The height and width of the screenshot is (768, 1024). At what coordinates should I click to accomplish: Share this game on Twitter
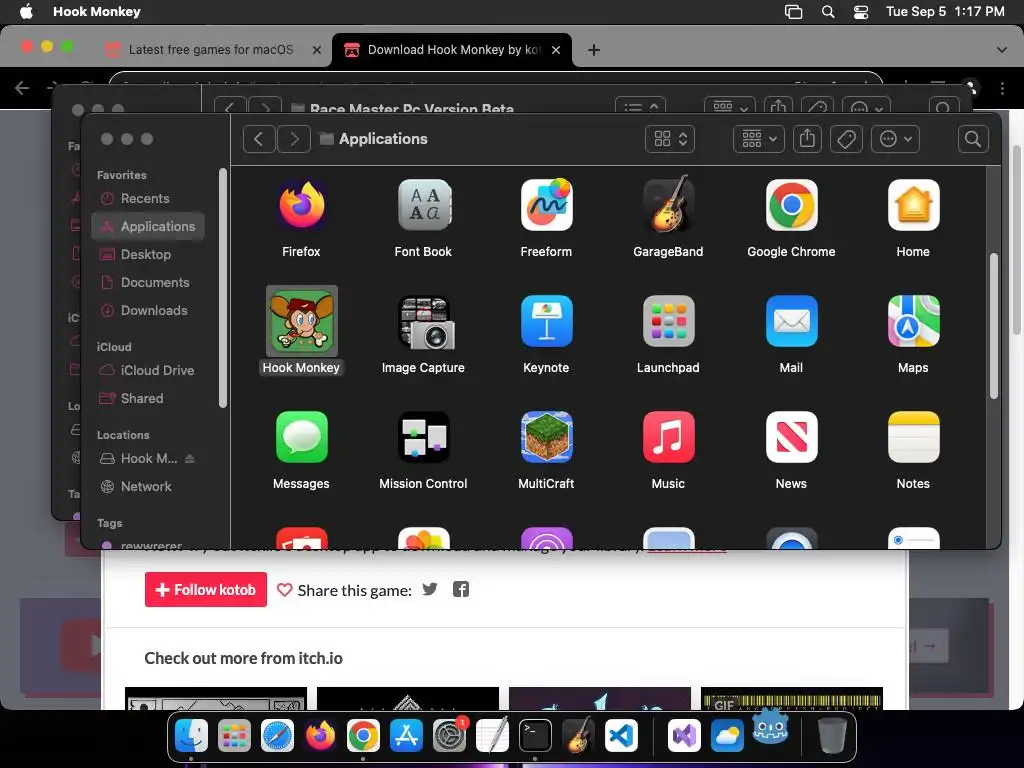(x=430, y=589)
